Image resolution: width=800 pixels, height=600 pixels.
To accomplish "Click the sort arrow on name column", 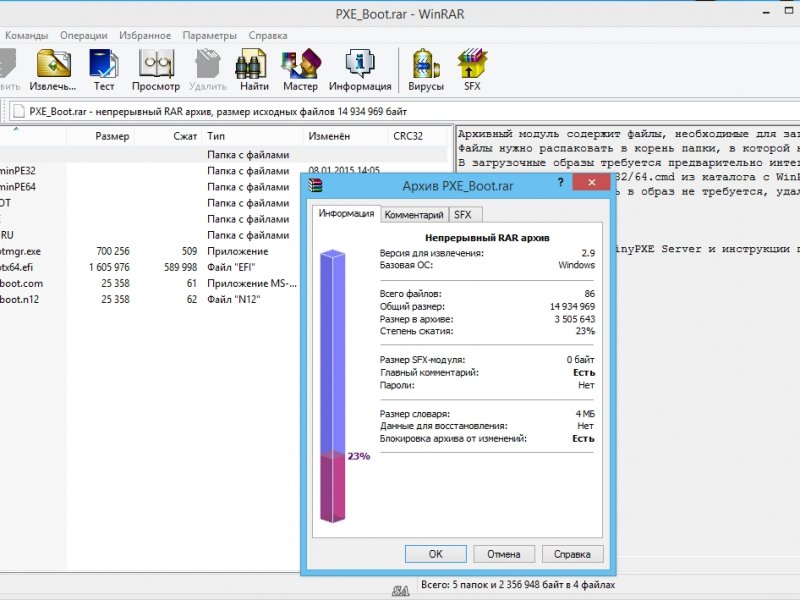I will [16, 130].
